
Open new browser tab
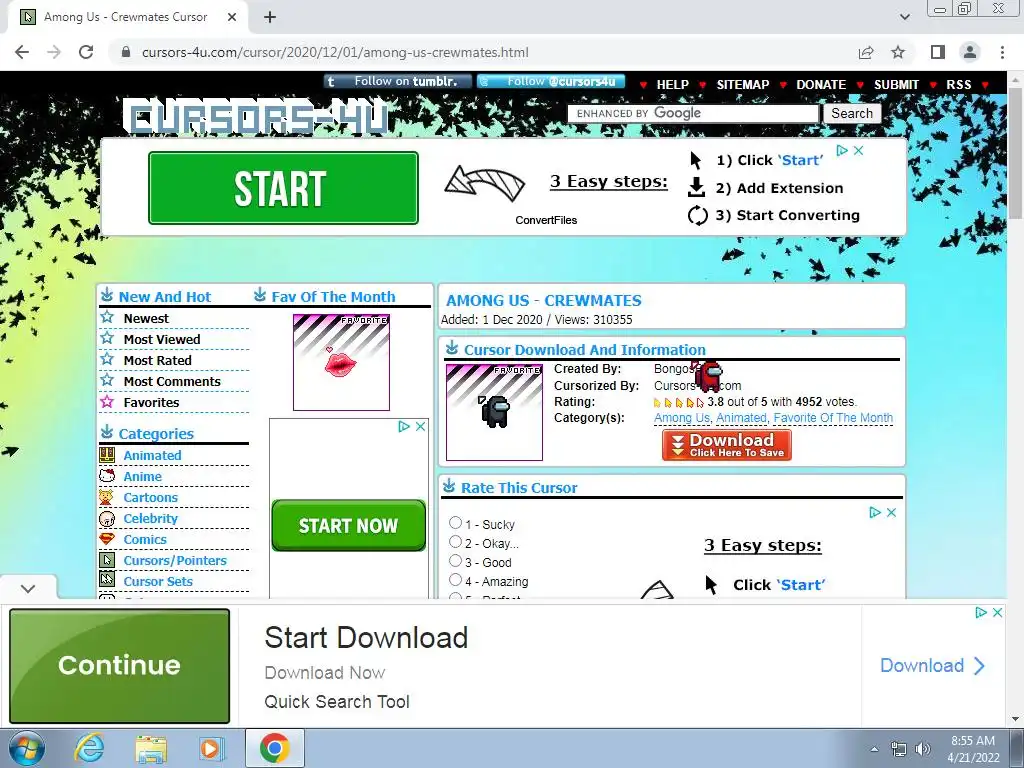pyautogui.click(x=270, y=17)
